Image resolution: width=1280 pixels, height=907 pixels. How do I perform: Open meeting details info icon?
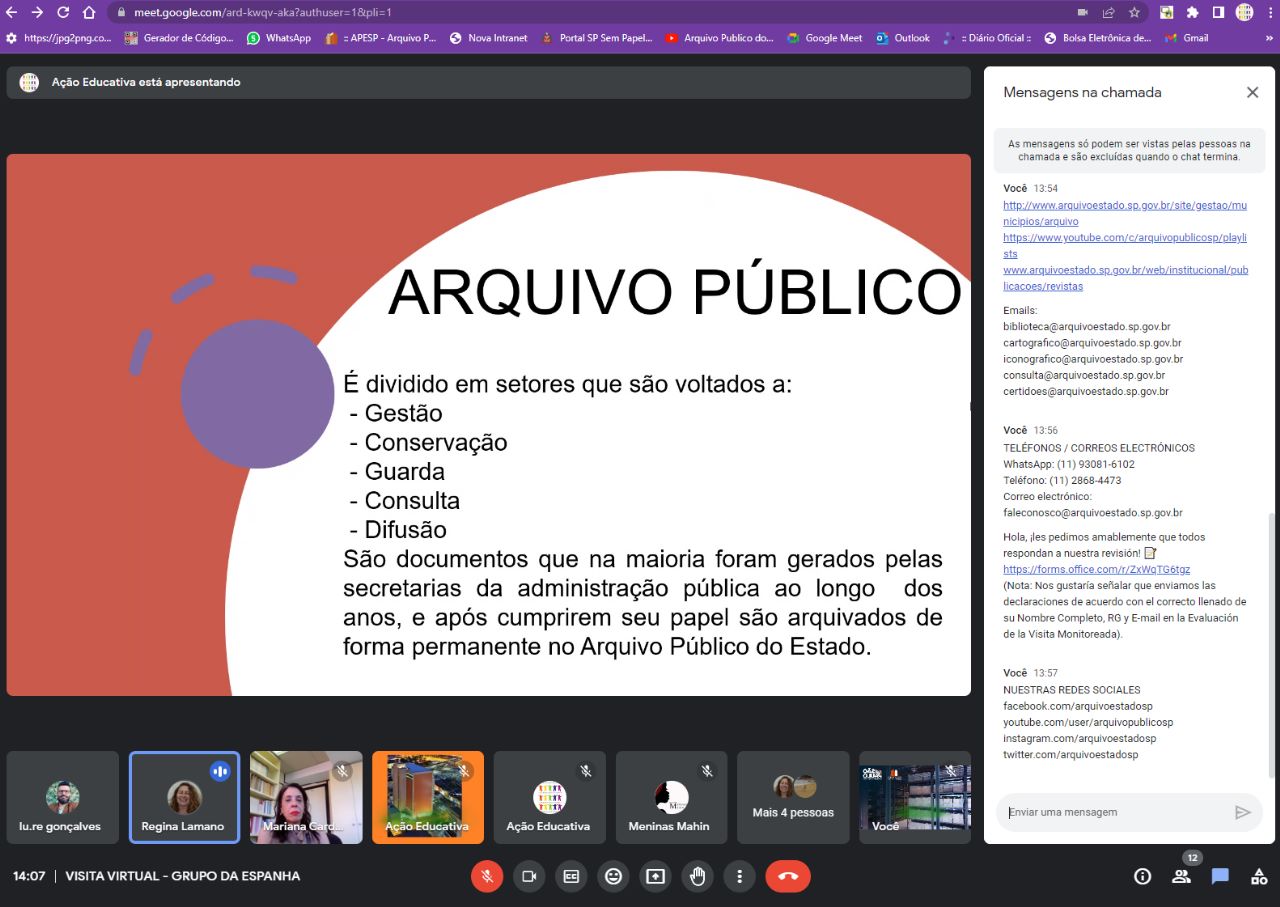tap(1142, 876)
